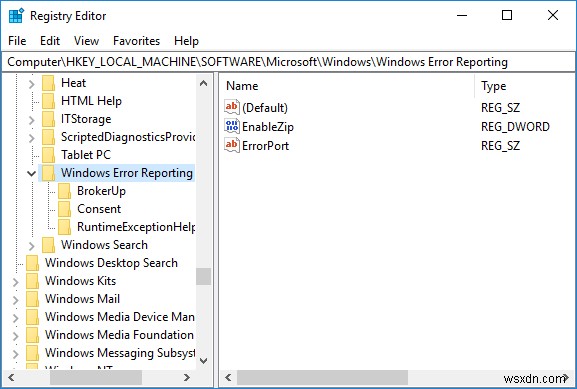The width and height of the screenshot is (577, 389).
Task: Click the BrokerUp folder icon
Action: click(64, 191)
